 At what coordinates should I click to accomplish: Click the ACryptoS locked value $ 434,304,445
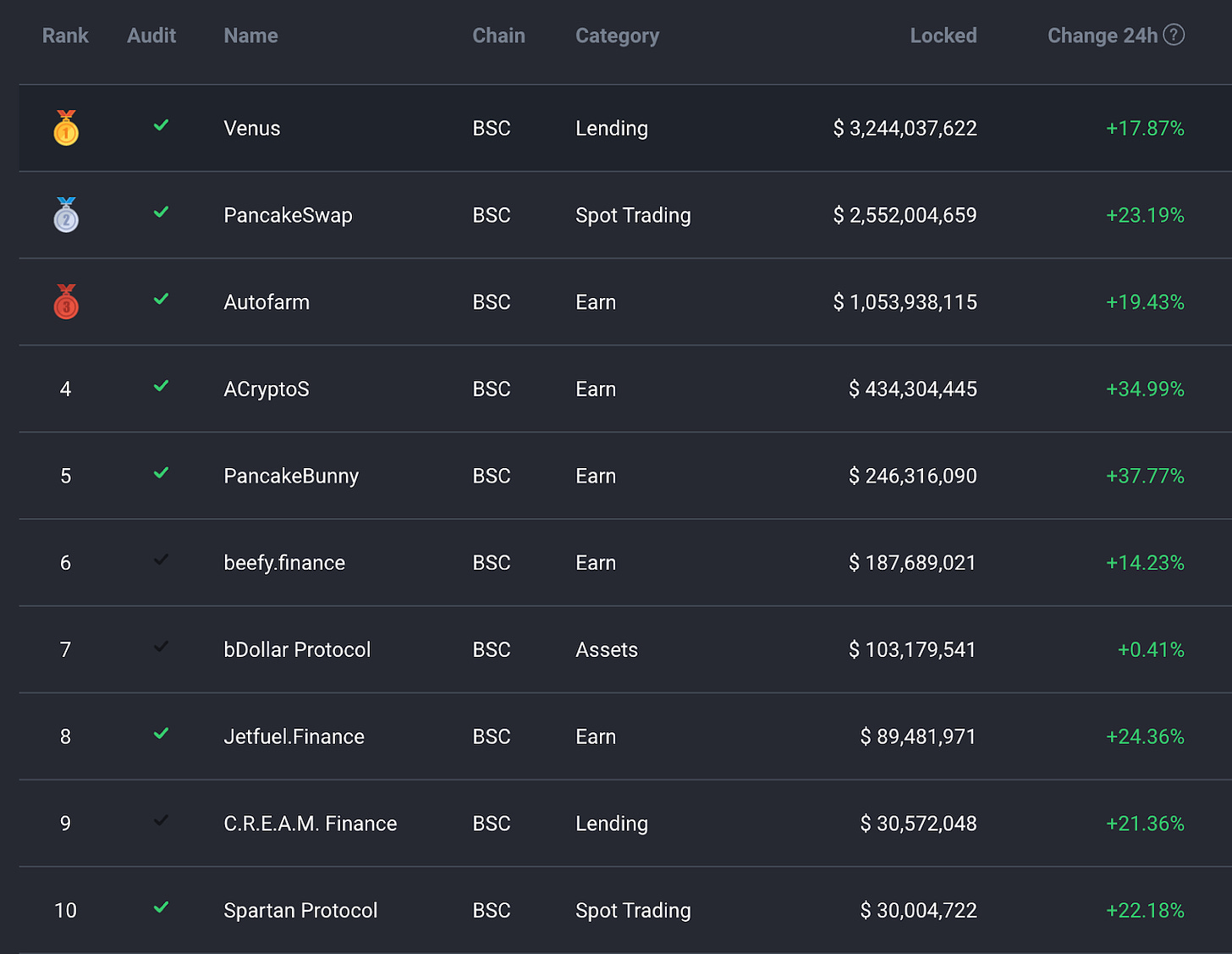click(913, 389)
